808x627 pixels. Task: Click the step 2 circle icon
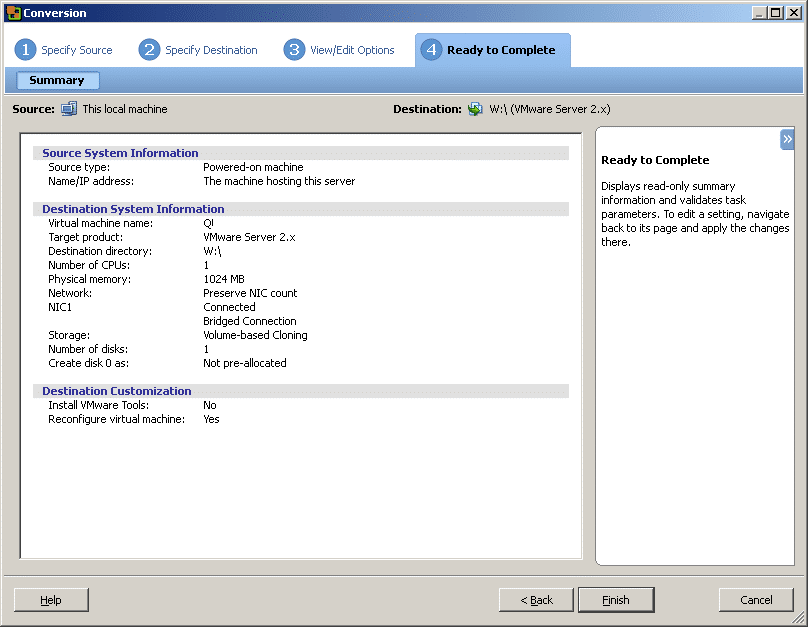click(x=149, y=50)
